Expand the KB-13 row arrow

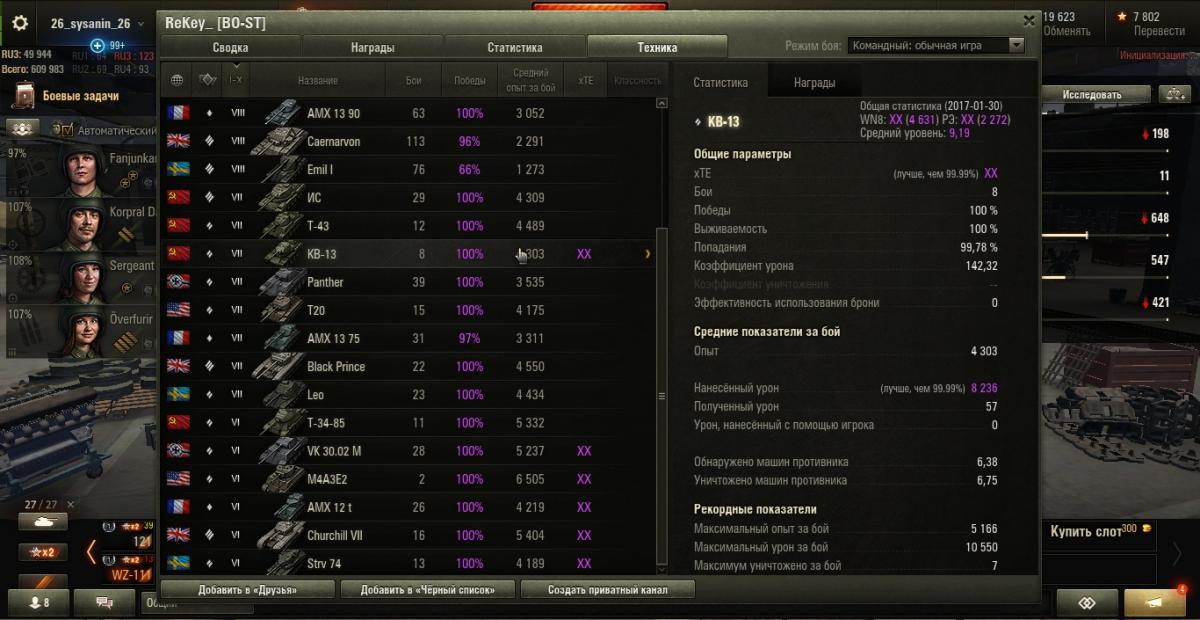pos(647,254)
